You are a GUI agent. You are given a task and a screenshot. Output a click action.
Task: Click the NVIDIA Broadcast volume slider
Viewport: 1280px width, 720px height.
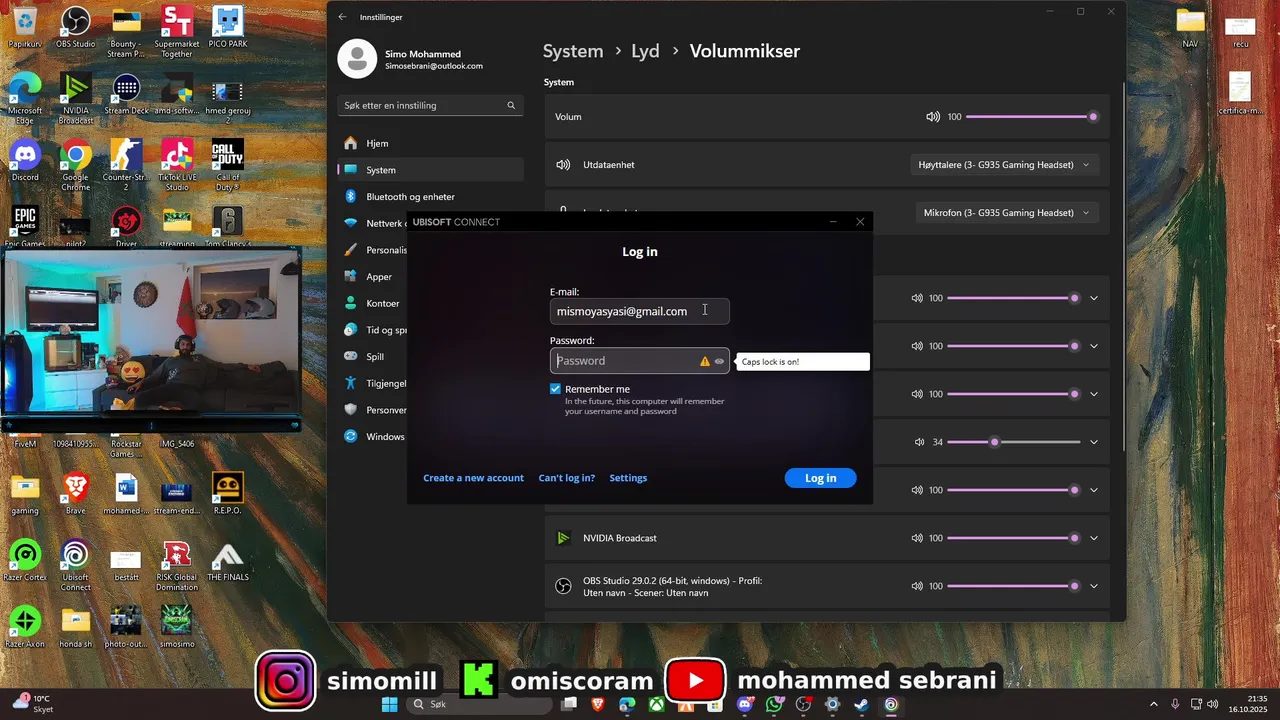click(1014, 538)
